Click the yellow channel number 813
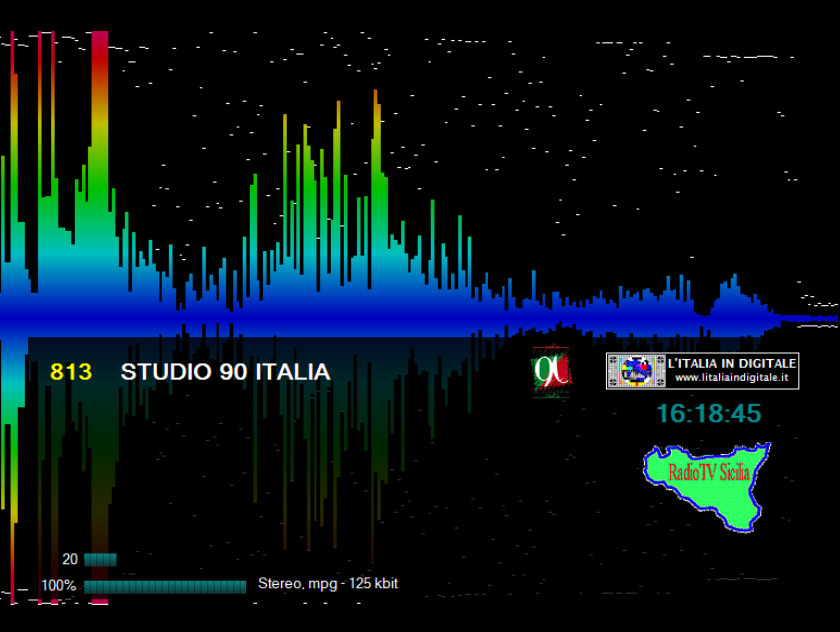Viewport: 840px width, 632px height. (70, 372)
